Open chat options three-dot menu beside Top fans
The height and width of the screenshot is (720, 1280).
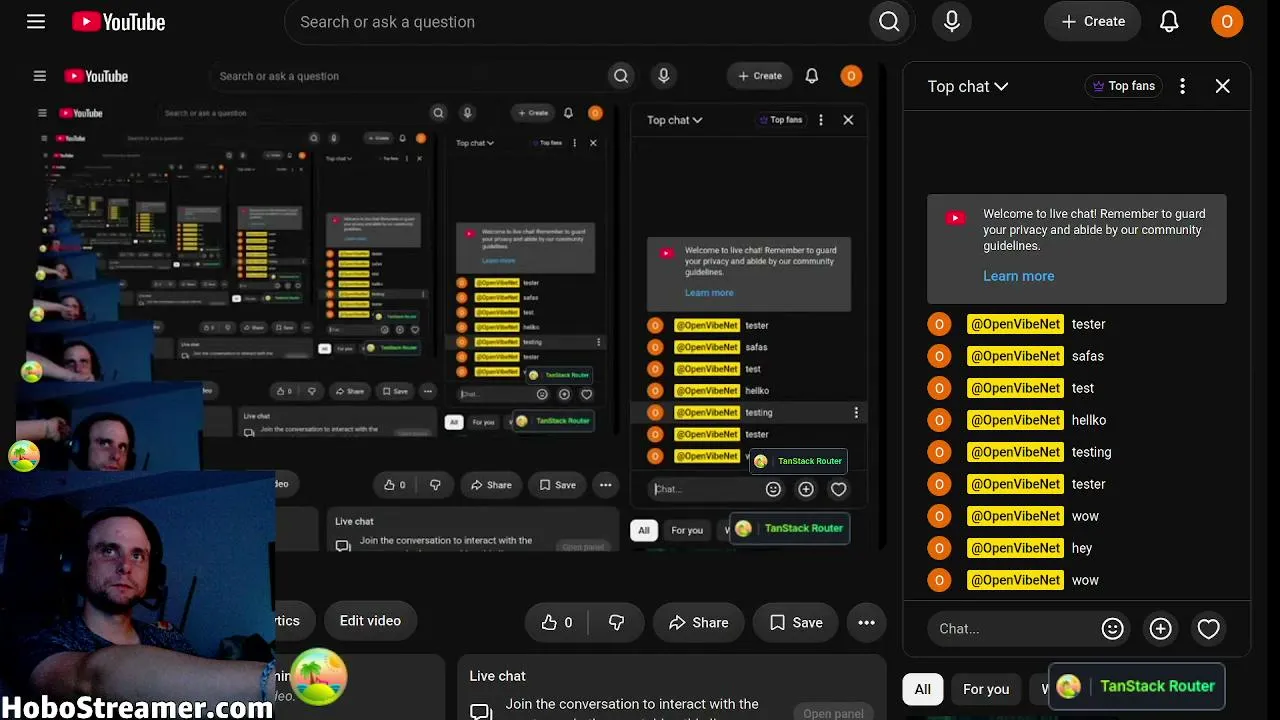pyautogui.click(x=1182, y=86)
